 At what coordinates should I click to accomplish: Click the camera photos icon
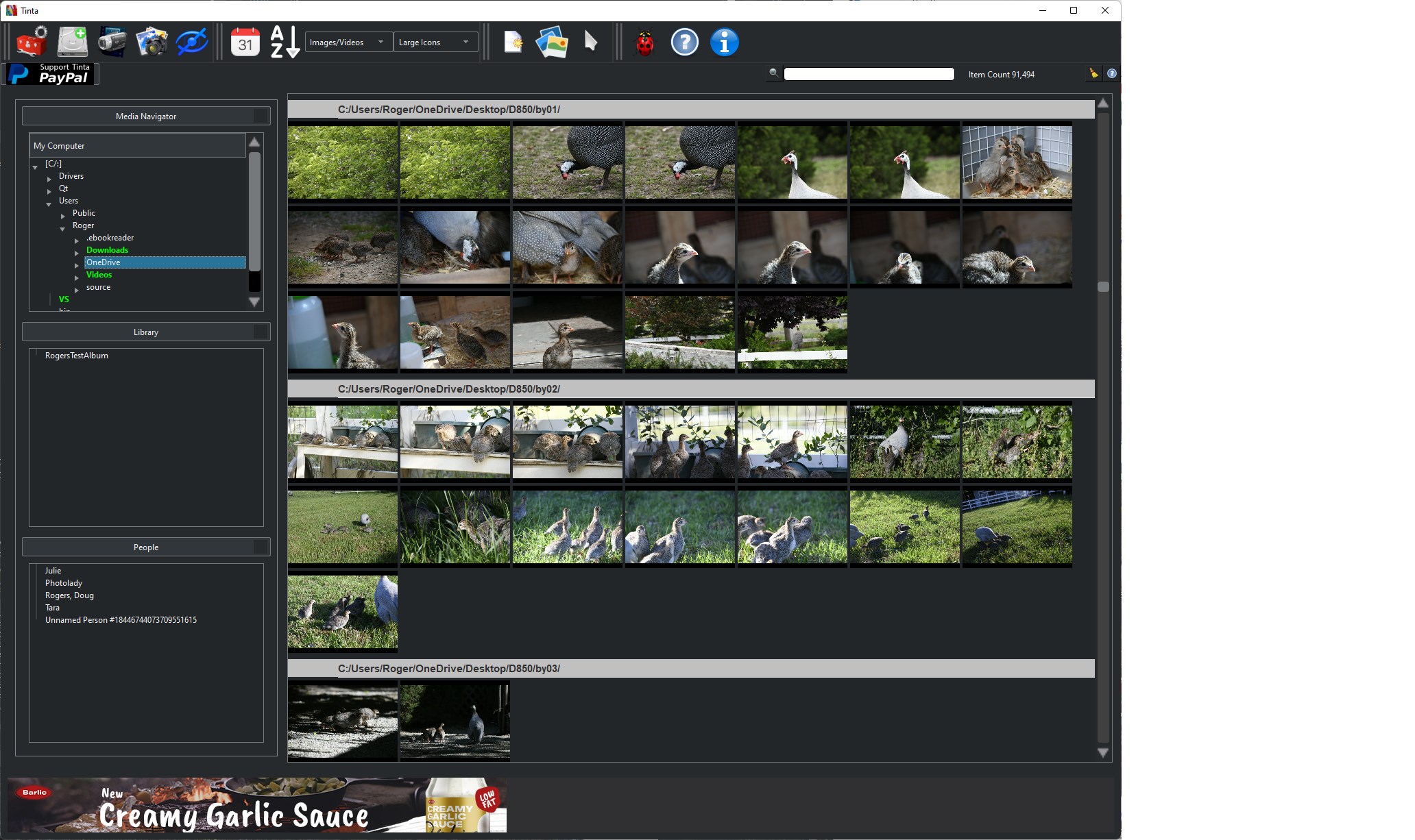tap(152, 42)
